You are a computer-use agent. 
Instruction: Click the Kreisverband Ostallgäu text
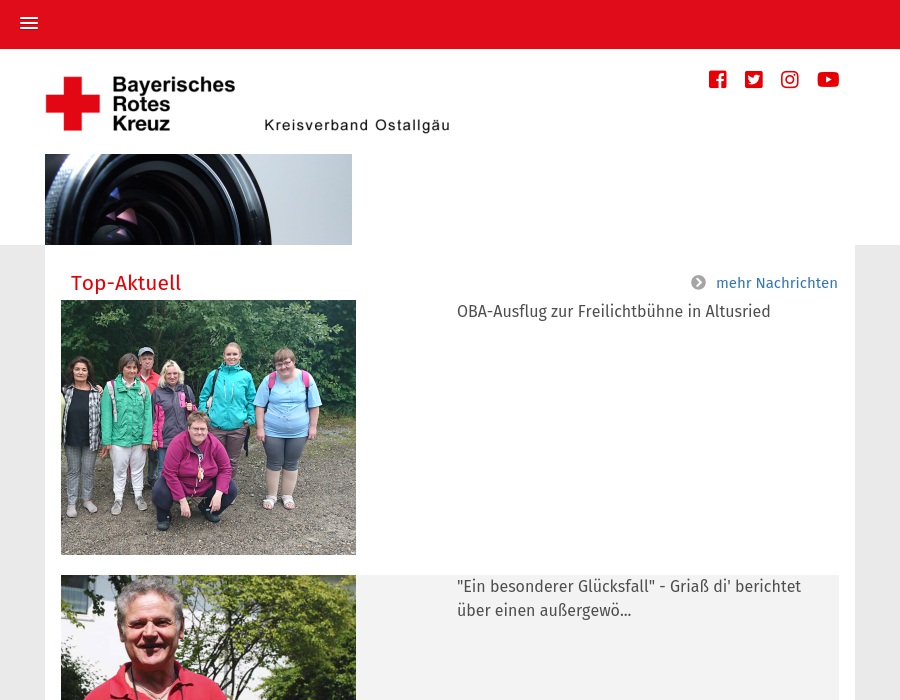pyautogui.click(x=357, y=125)
